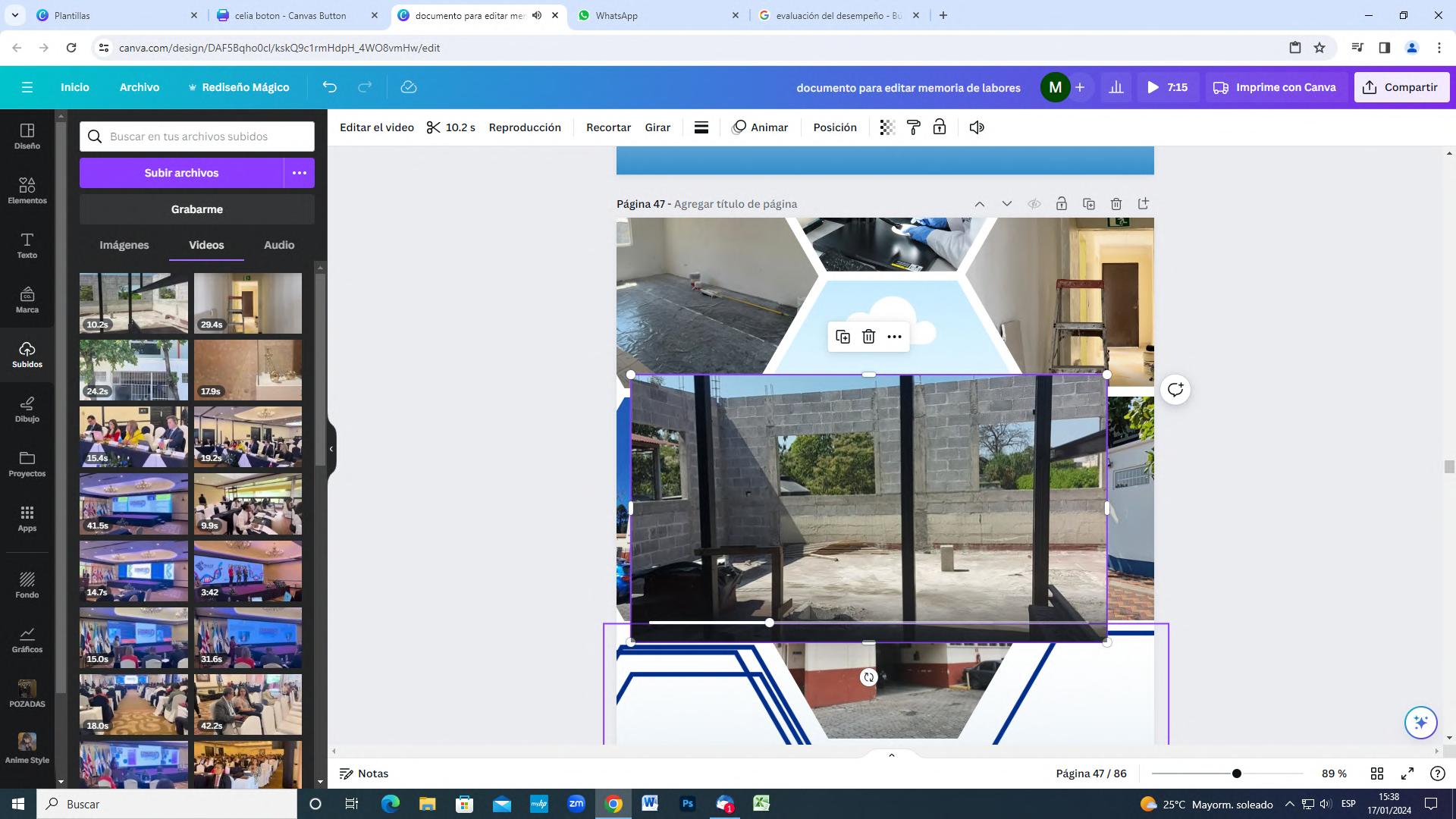Open the transparency checkerboard icon
The height and width of the screenshot is (819, 1456).
tap(887, 127)
